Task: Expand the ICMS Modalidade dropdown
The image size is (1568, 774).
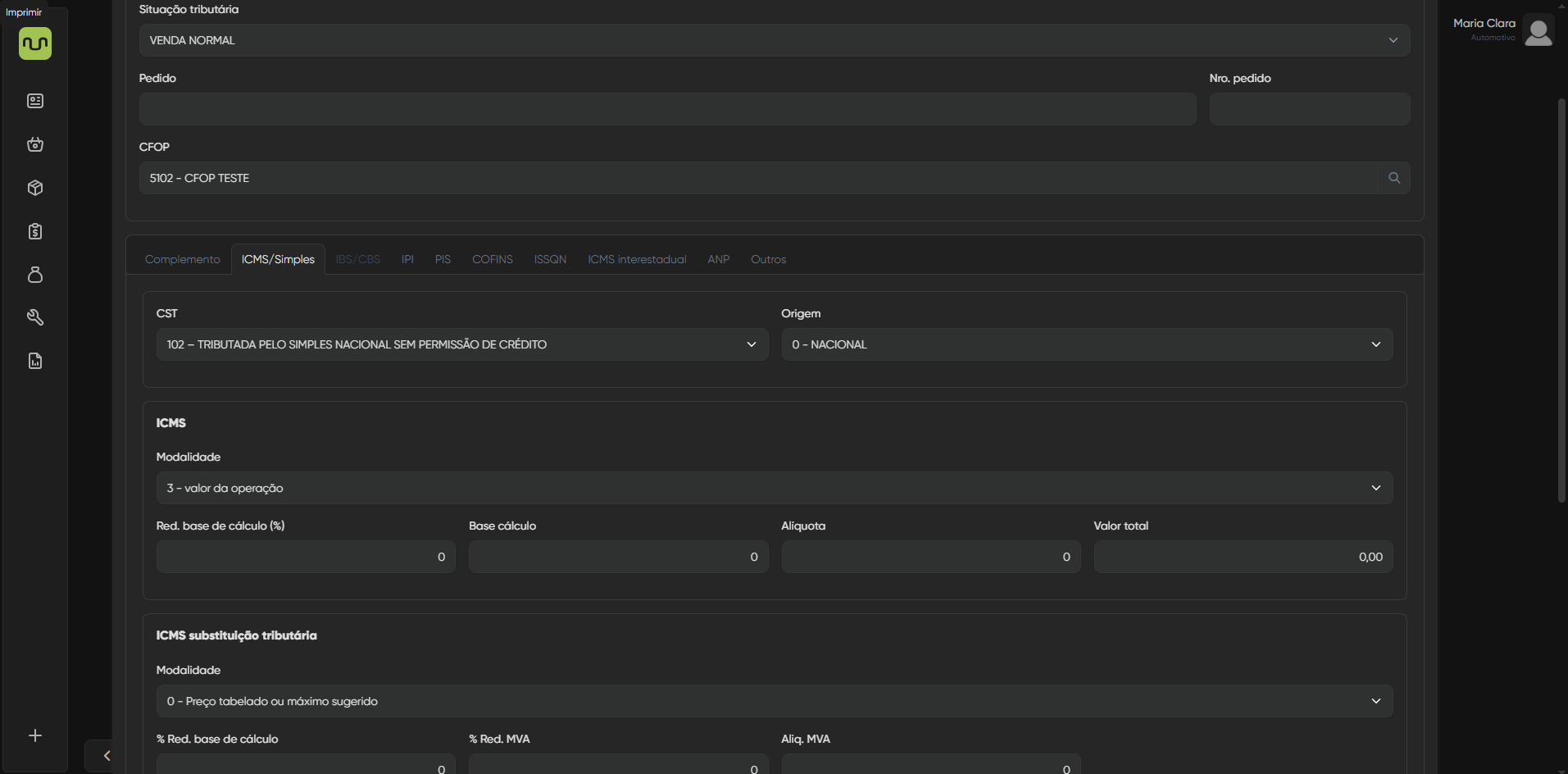Action: 774,488
